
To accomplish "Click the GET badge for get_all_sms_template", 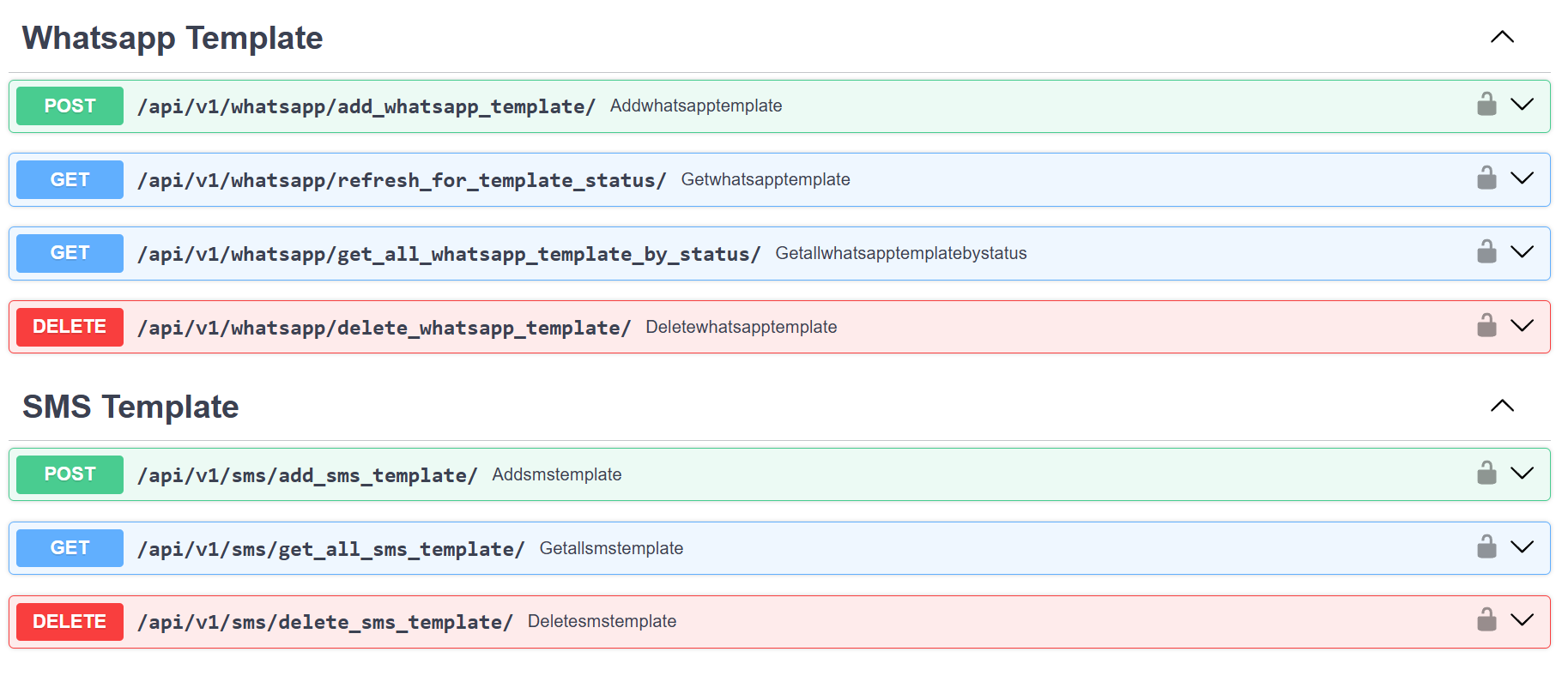I will click(x=70, y=548).
